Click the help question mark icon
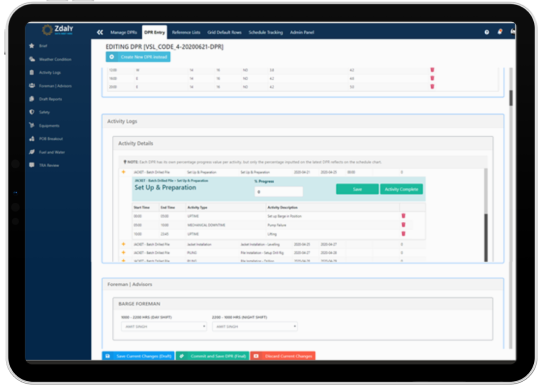This screenshot has height=391, width=549. click(487, 32)
